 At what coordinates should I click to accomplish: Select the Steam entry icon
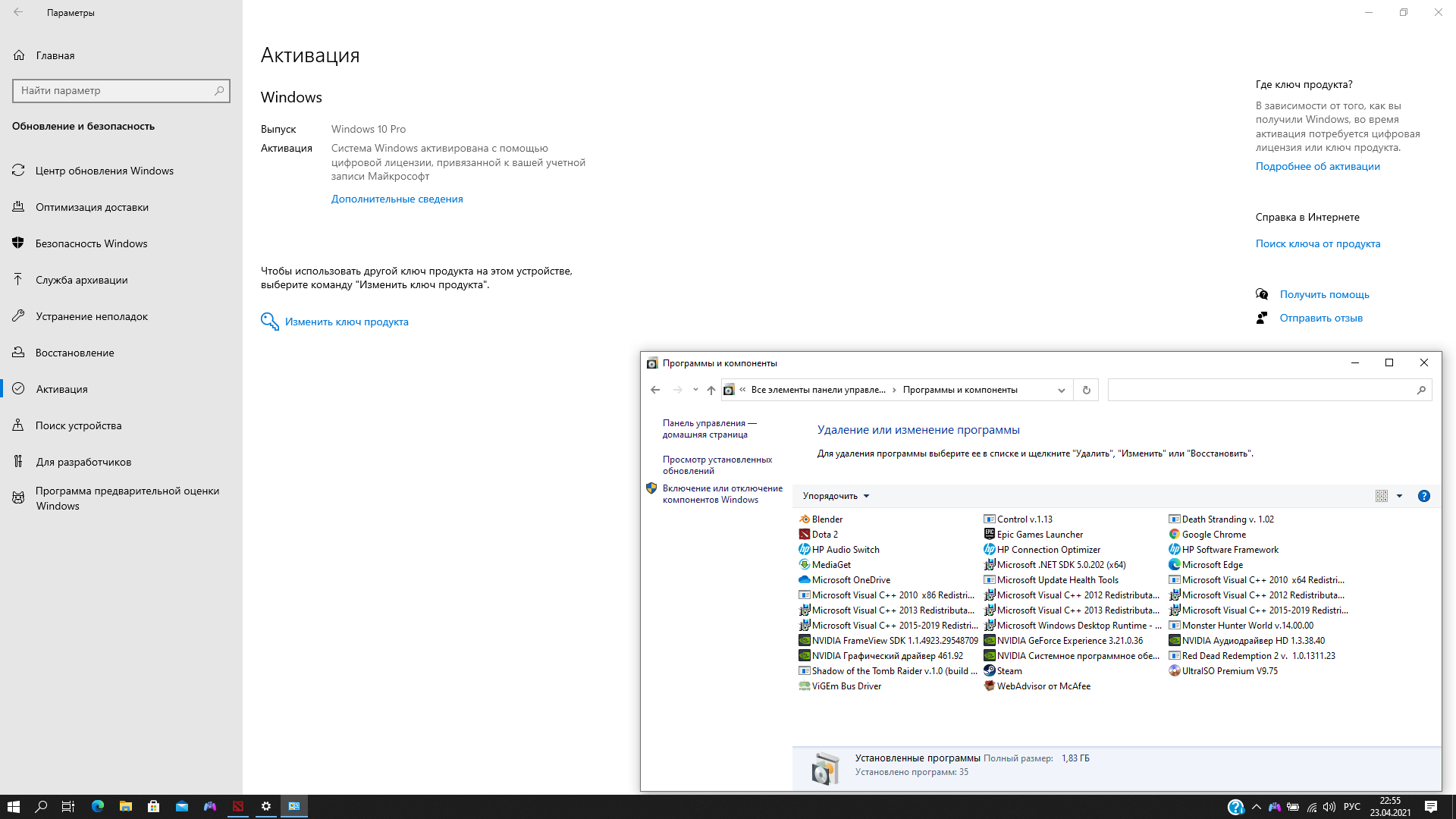(990, 671)
